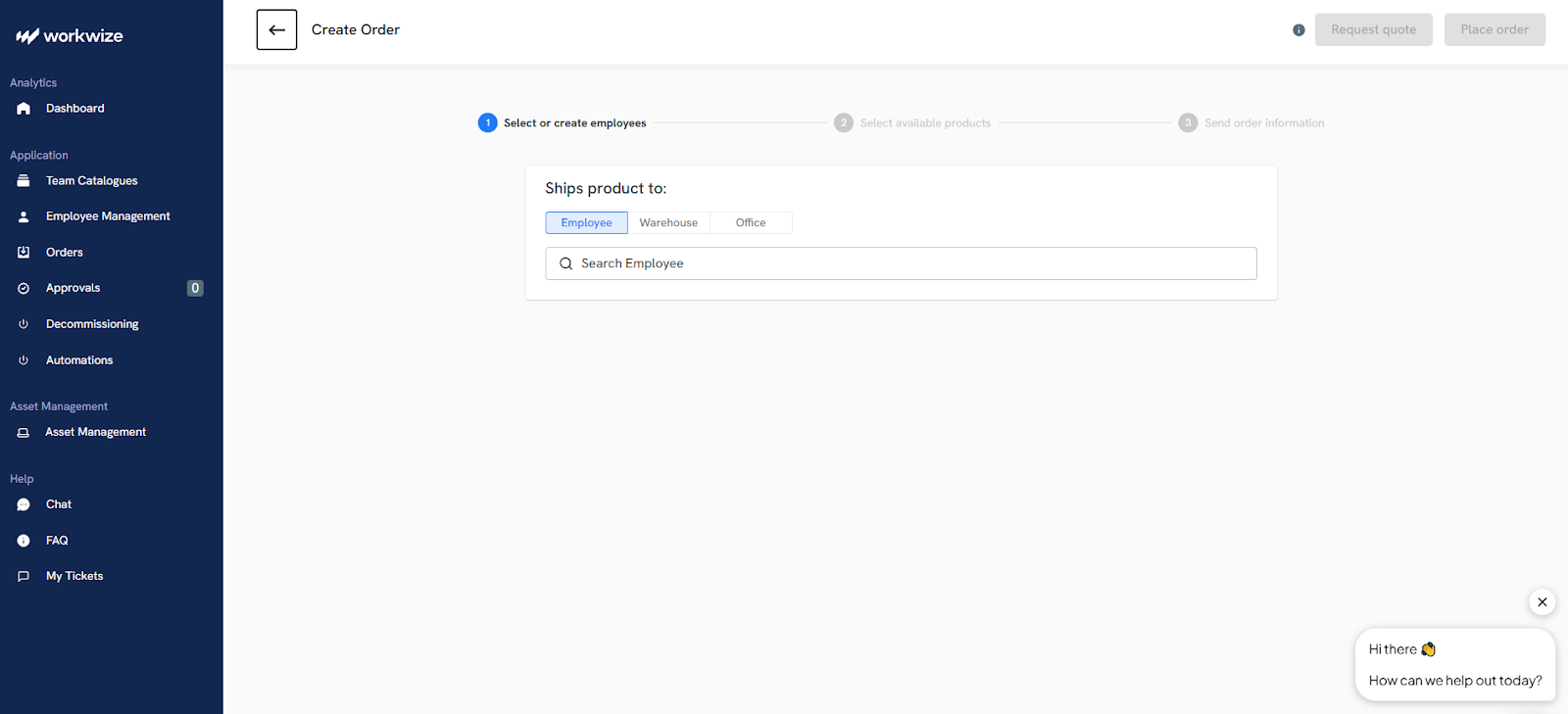Click the Decommissioning power icon

click(24, 324)
